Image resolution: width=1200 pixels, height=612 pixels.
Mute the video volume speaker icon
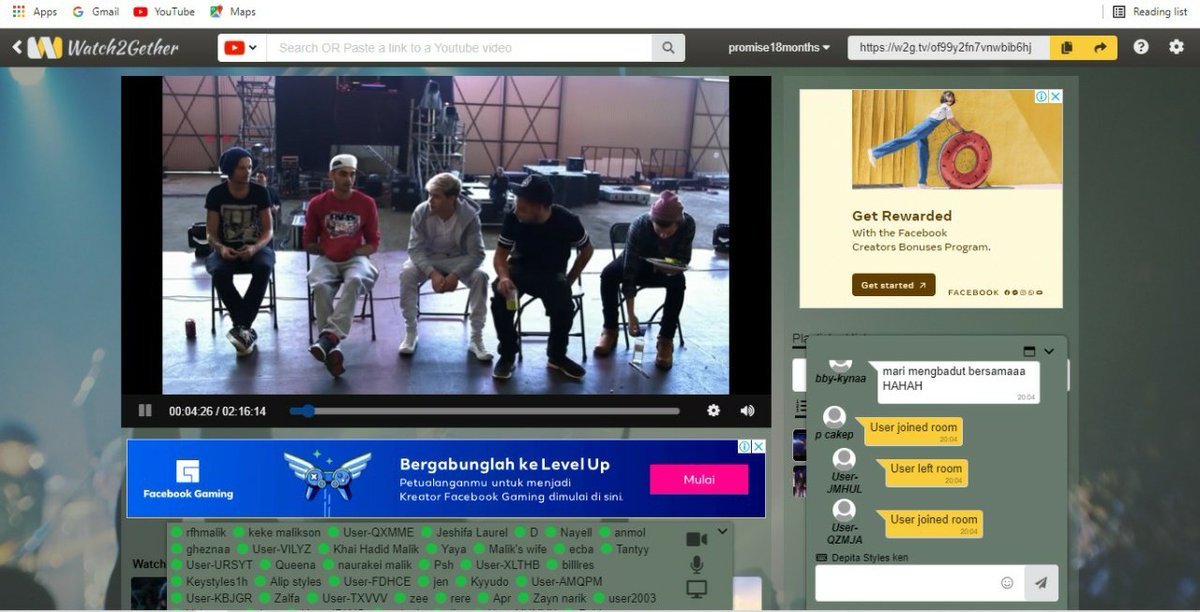tap(747, 410)
